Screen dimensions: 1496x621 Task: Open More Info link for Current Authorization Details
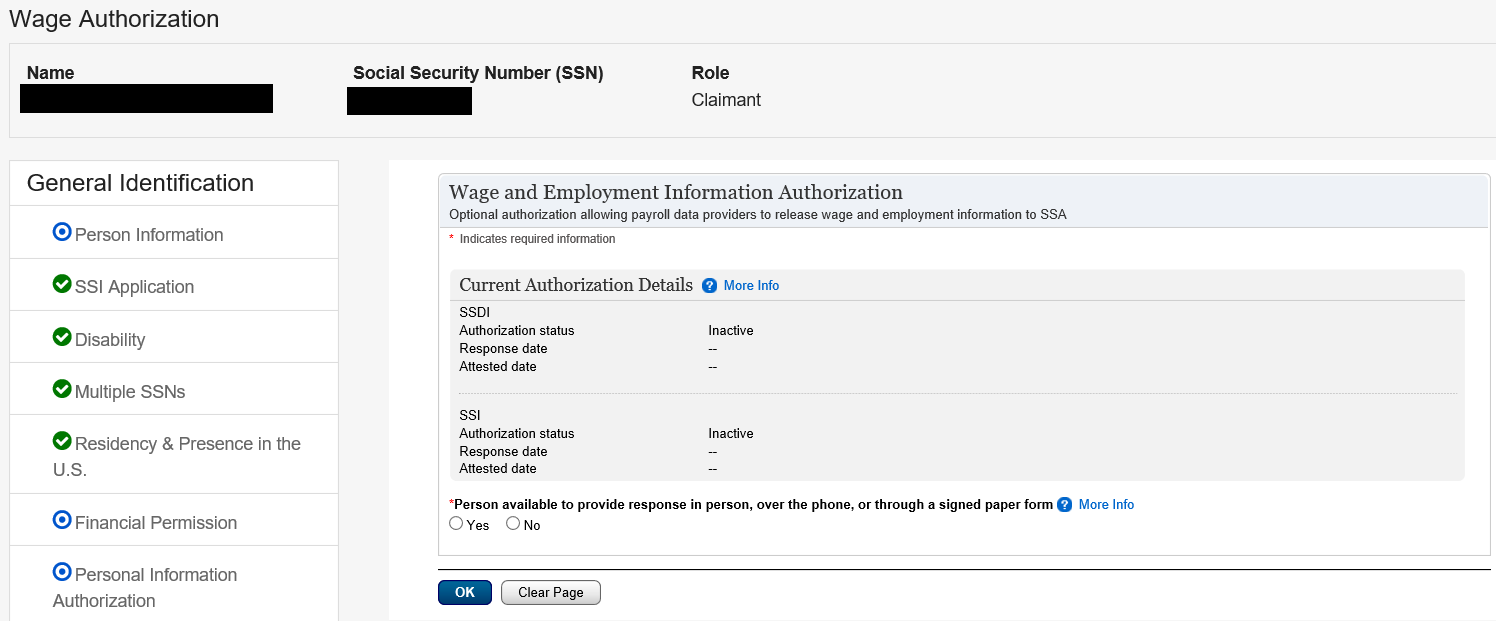751,286
